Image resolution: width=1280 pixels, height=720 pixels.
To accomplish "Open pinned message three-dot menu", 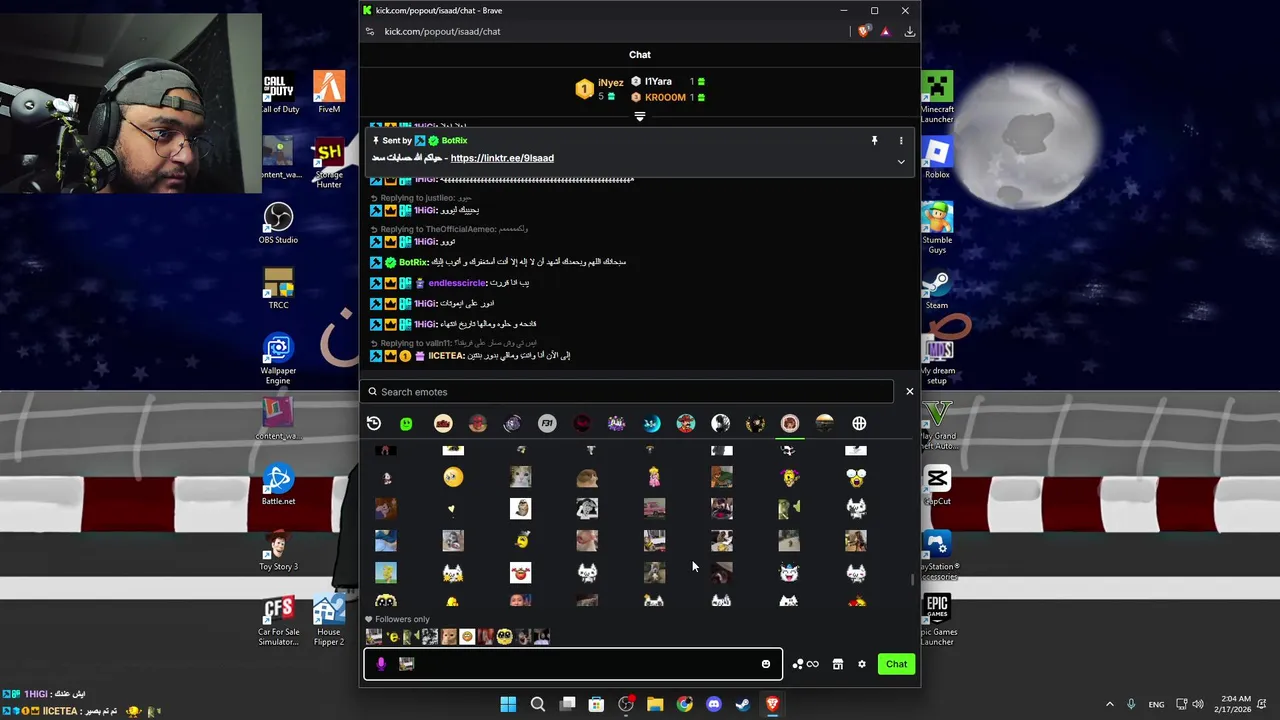I will (x=901, y=141).
